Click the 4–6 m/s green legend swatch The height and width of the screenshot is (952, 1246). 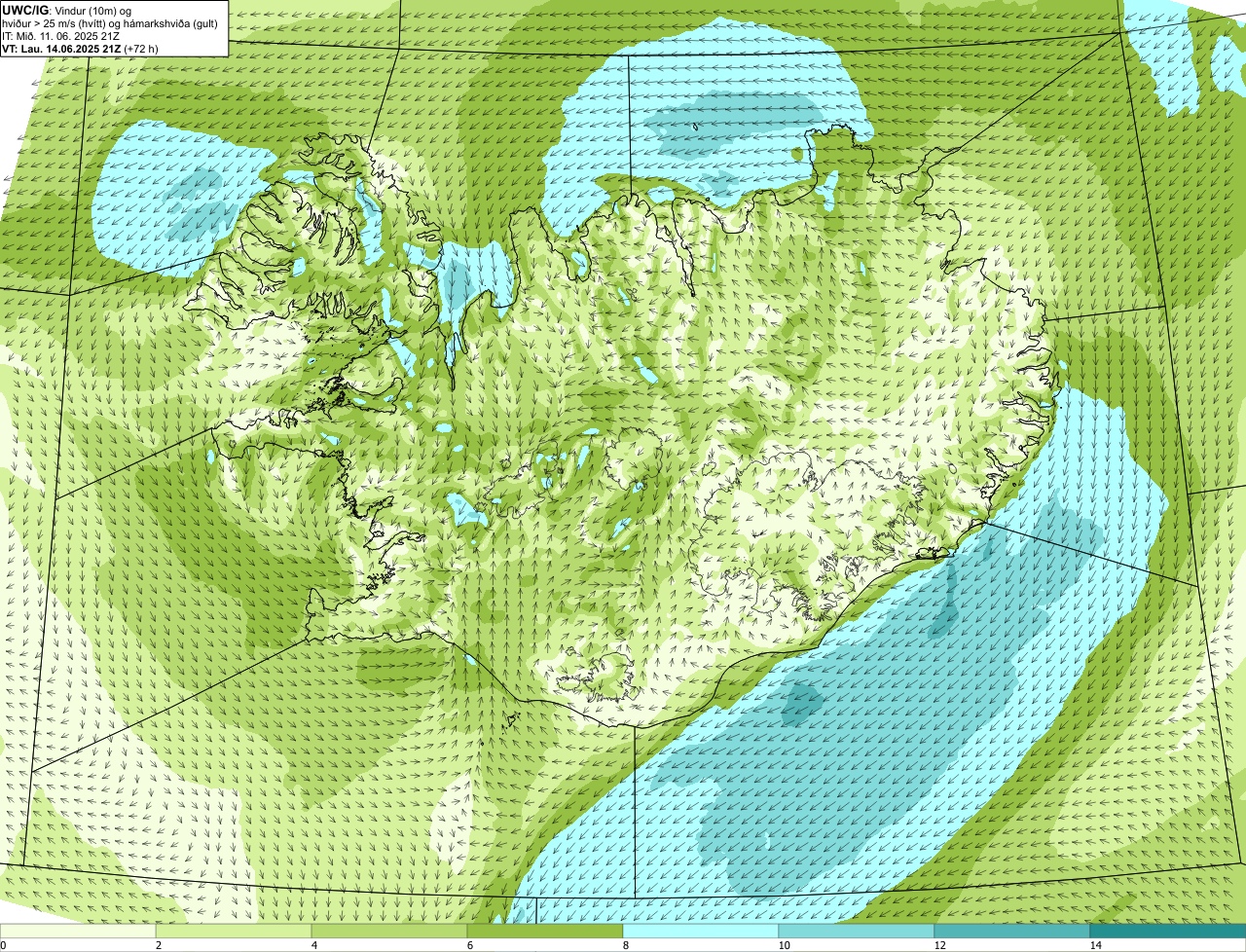[390, 931]
